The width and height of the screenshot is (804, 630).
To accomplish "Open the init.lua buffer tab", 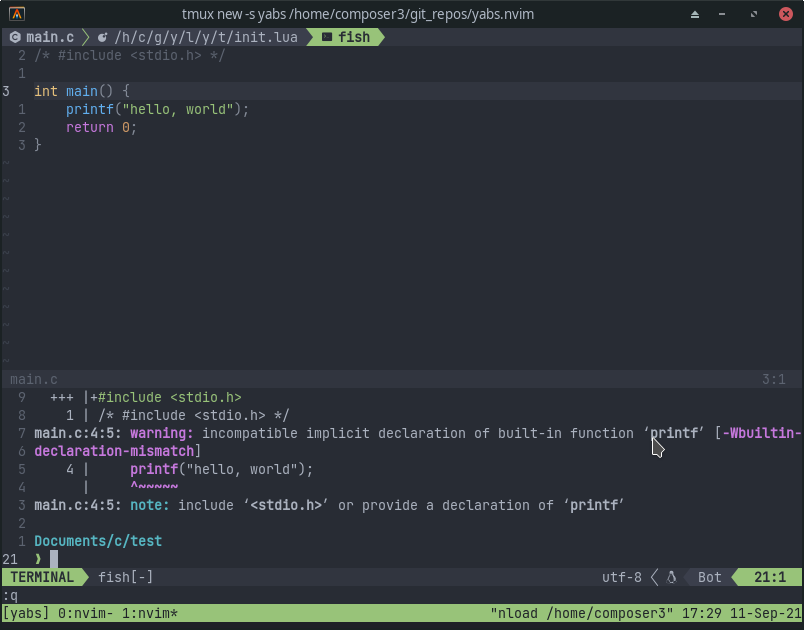I will coord(199,37).
